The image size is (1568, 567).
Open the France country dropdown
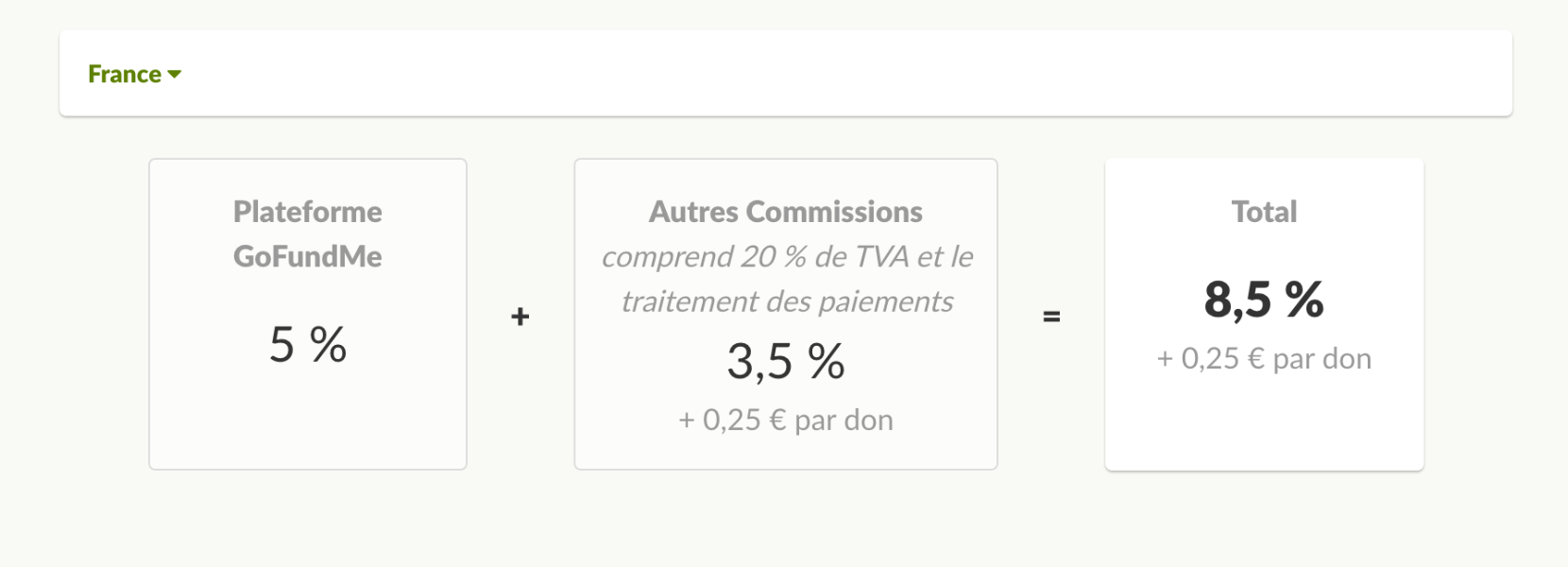point(134,74)
